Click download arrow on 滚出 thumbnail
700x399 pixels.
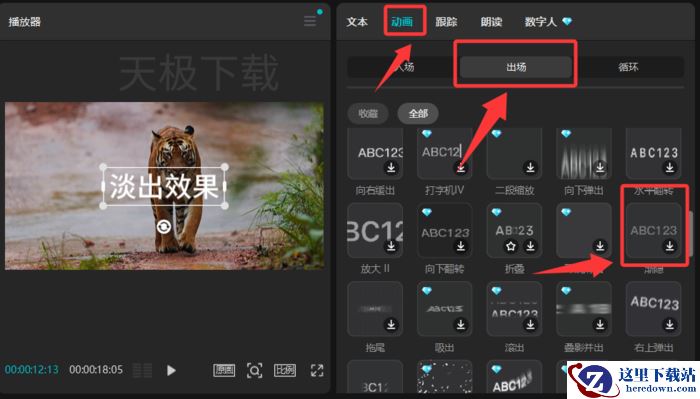[x=530, y=324]
